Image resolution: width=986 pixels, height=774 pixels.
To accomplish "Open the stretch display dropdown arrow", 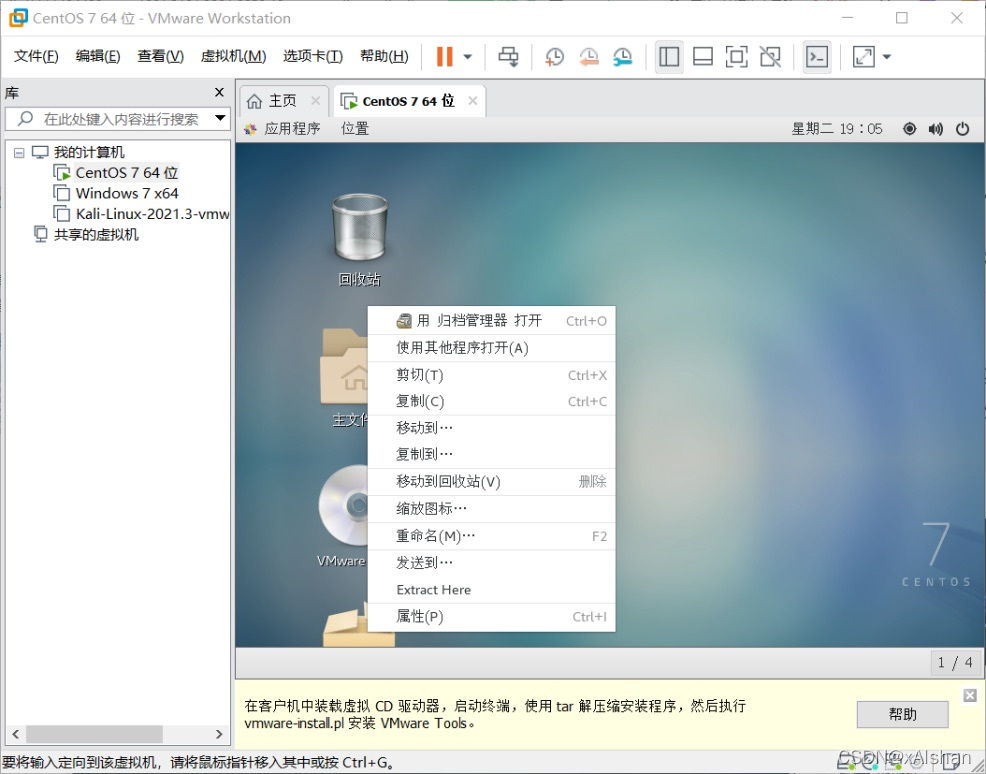I will 887,57.
